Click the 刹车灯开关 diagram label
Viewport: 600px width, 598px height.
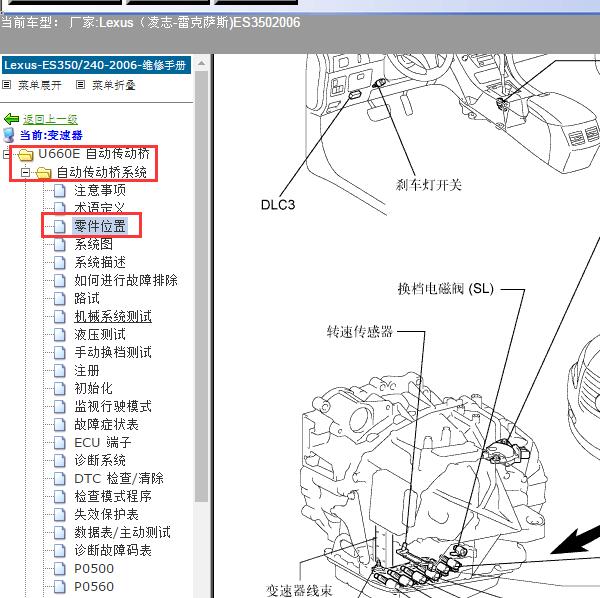point(429,185)
